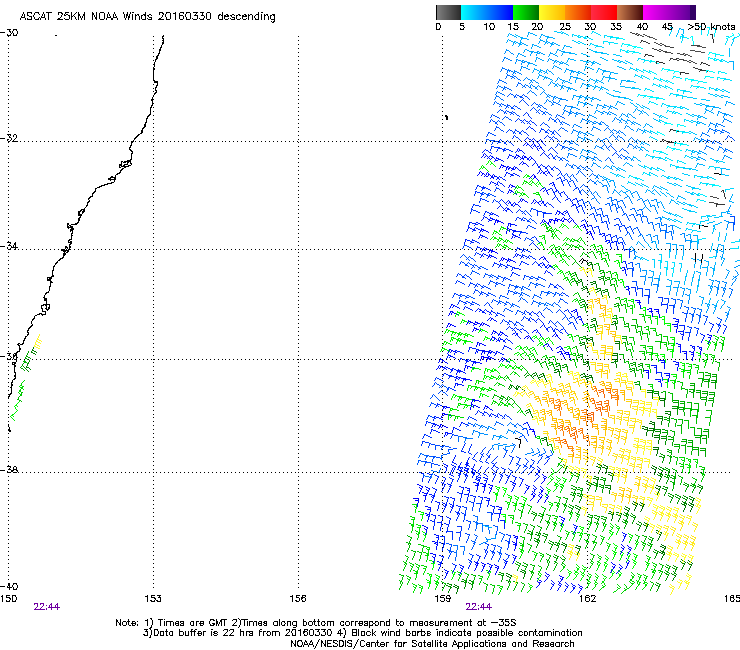Click the latitude label '-30'
The image size is (740, 650).
tap(9, 33)
